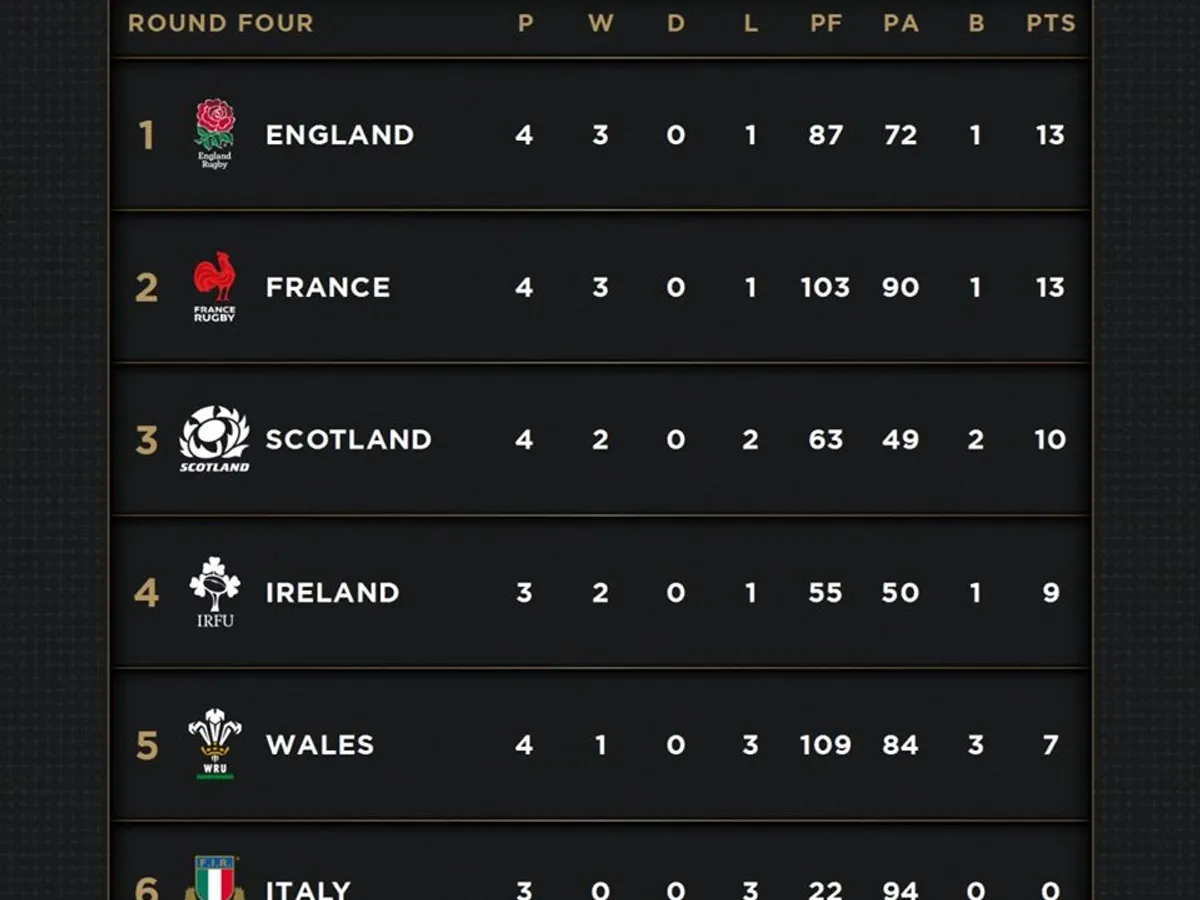The image size is (1200, 900).
Task: Click the B bonus column header
Action: 976,23
